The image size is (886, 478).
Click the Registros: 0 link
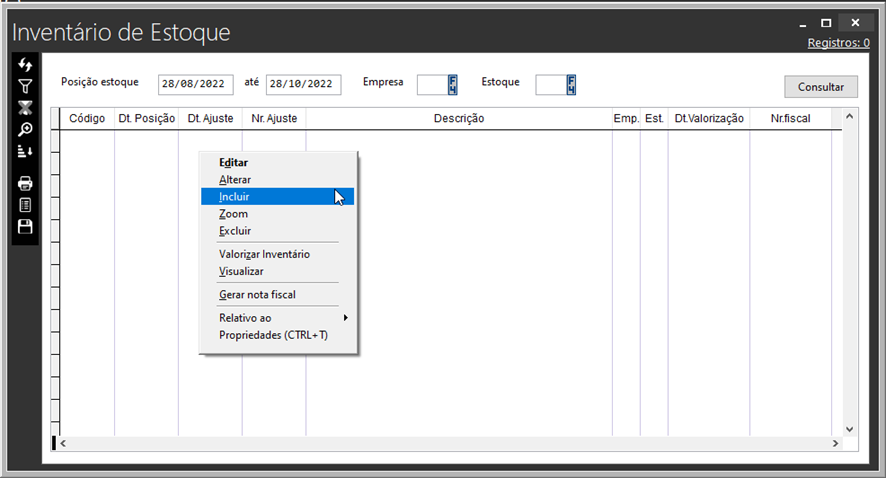(x=838, y=43)
